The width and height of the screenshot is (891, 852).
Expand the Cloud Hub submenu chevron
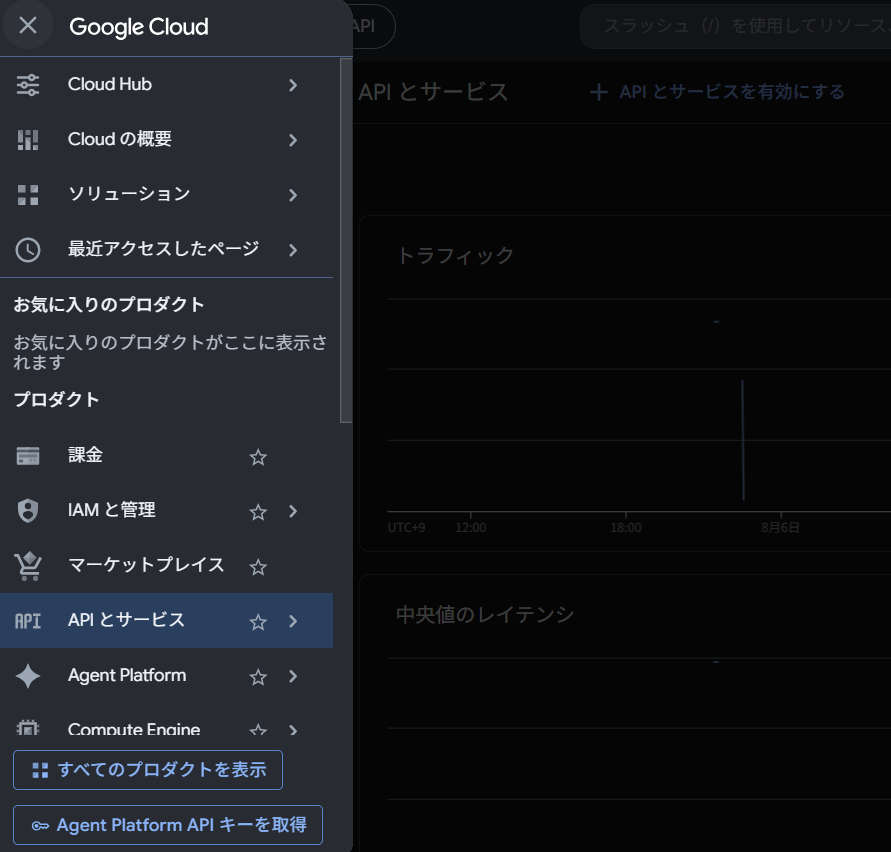tap(293, 85)
